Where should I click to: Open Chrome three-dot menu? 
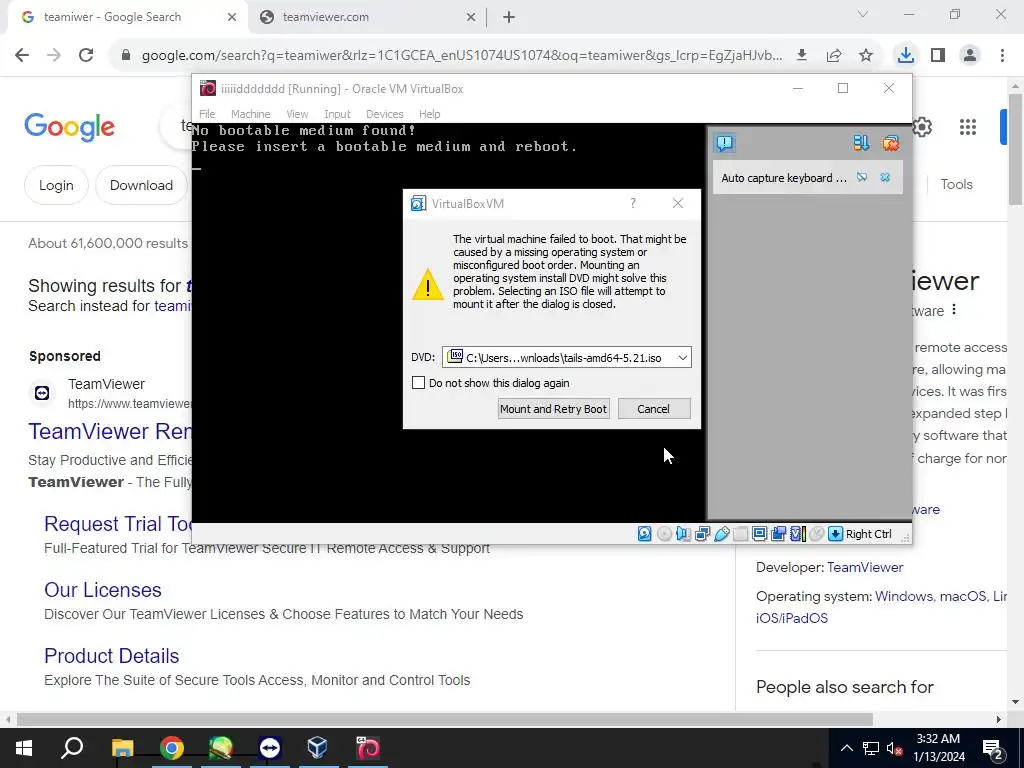click(1002, 55)
